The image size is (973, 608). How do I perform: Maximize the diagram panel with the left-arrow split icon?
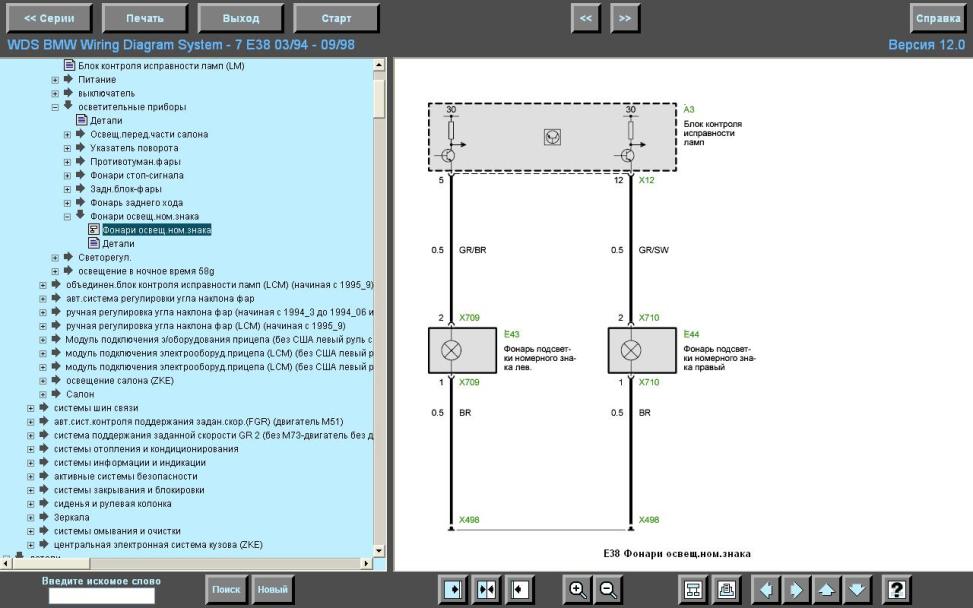(x=519, y=589)
